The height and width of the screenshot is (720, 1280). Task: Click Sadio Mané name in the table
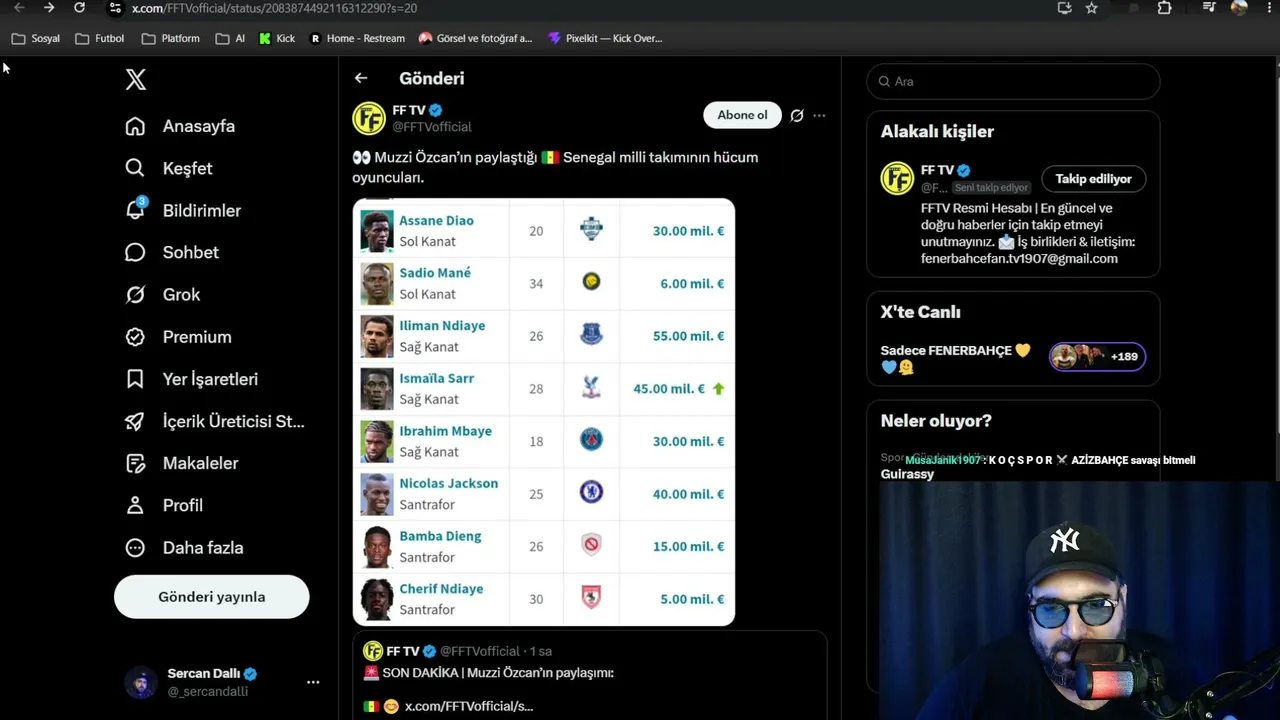pos(435,273)
